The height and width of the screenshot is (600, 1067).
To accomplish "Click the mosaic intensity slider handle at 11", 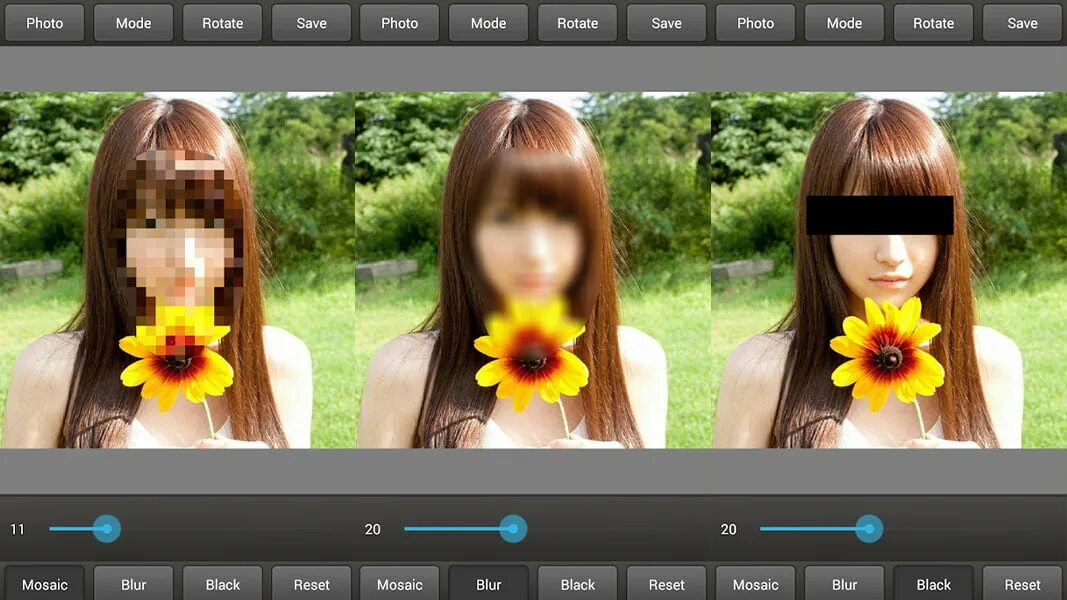I will (107, 529).
